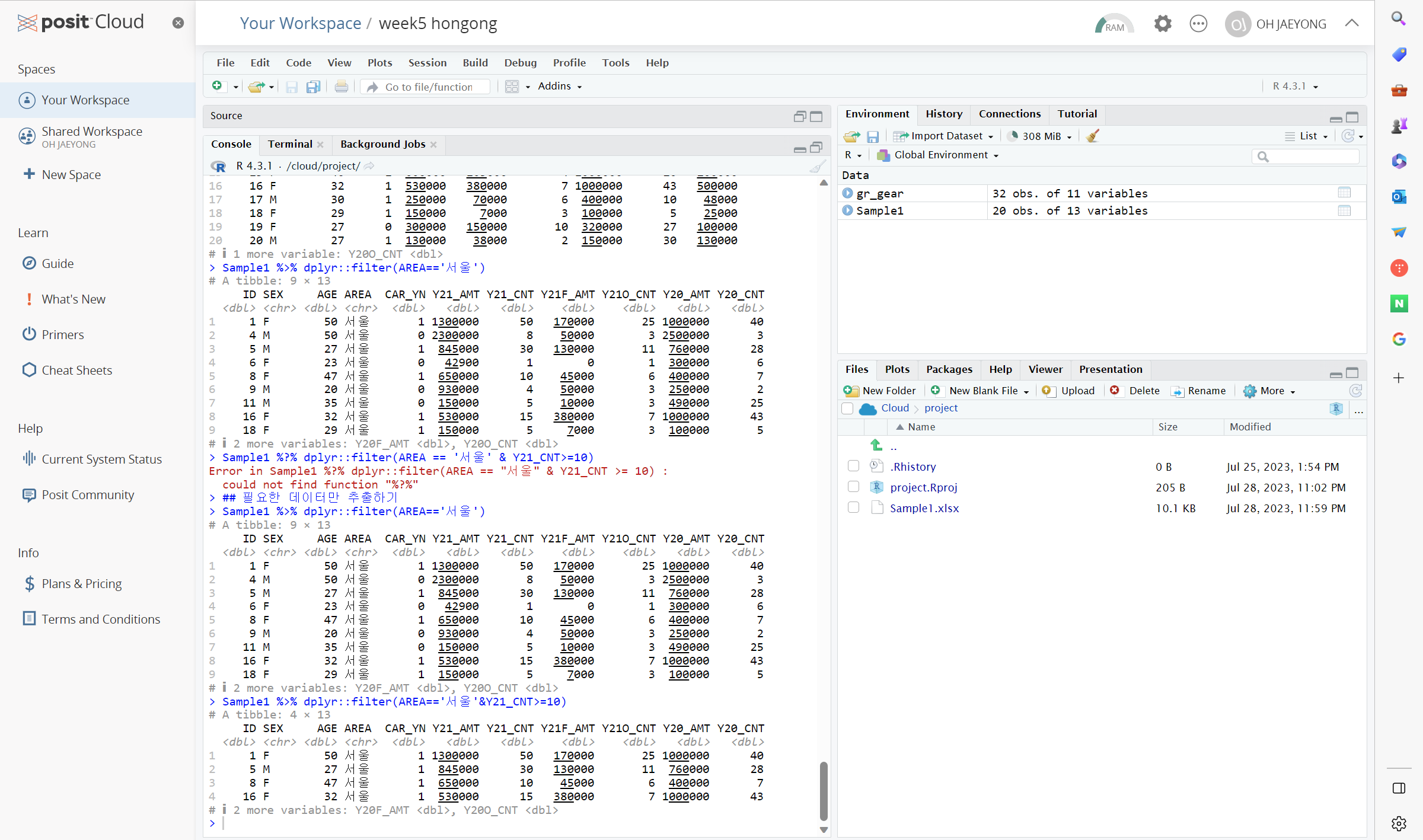Screen dimensions: 1423x840
Task: Click the print document icon in toolbar
Action: pyautogui.click(x=342, y=87)
